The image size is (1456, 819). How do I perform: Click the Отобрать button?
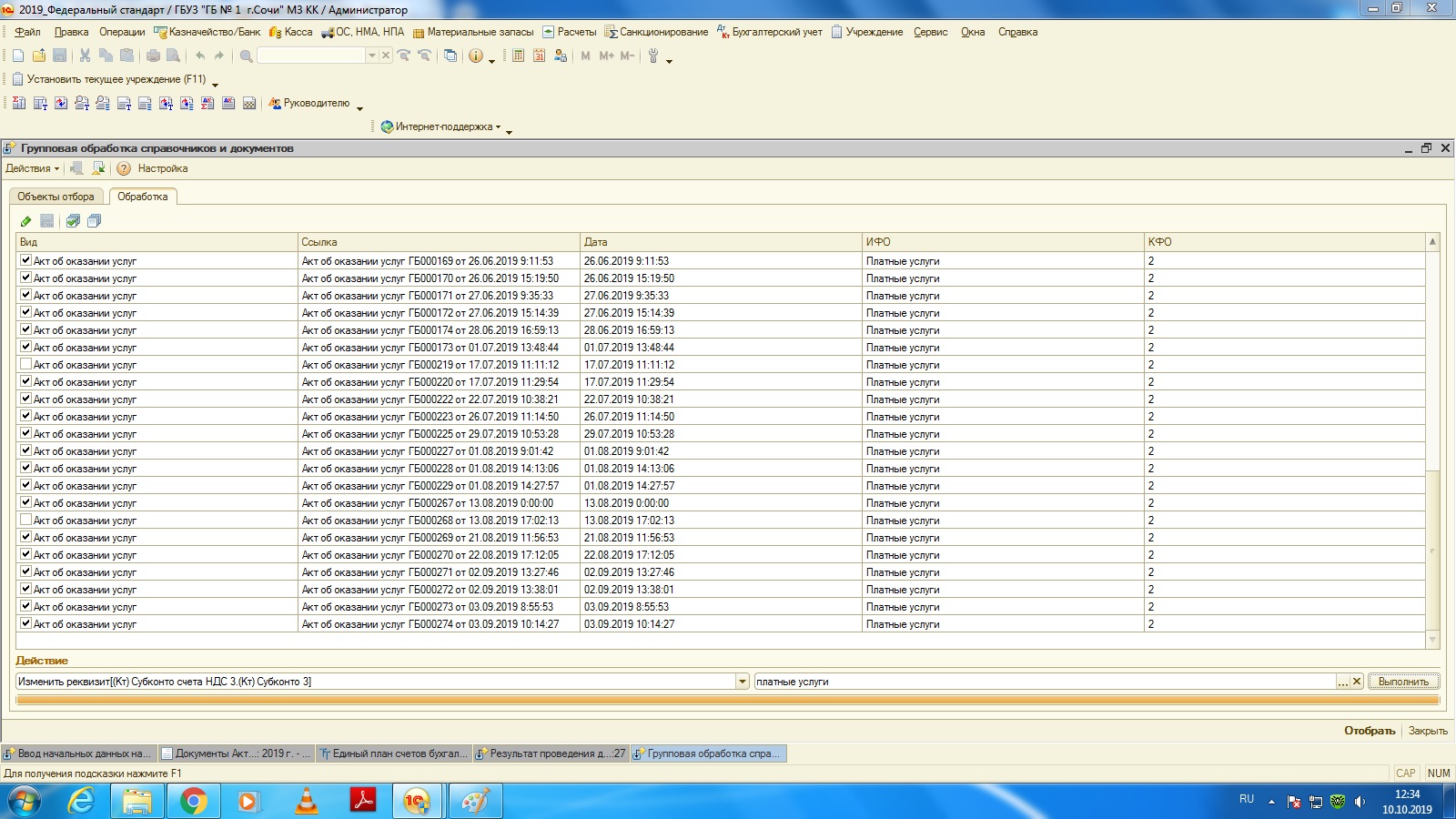[x=1370, y=731]
